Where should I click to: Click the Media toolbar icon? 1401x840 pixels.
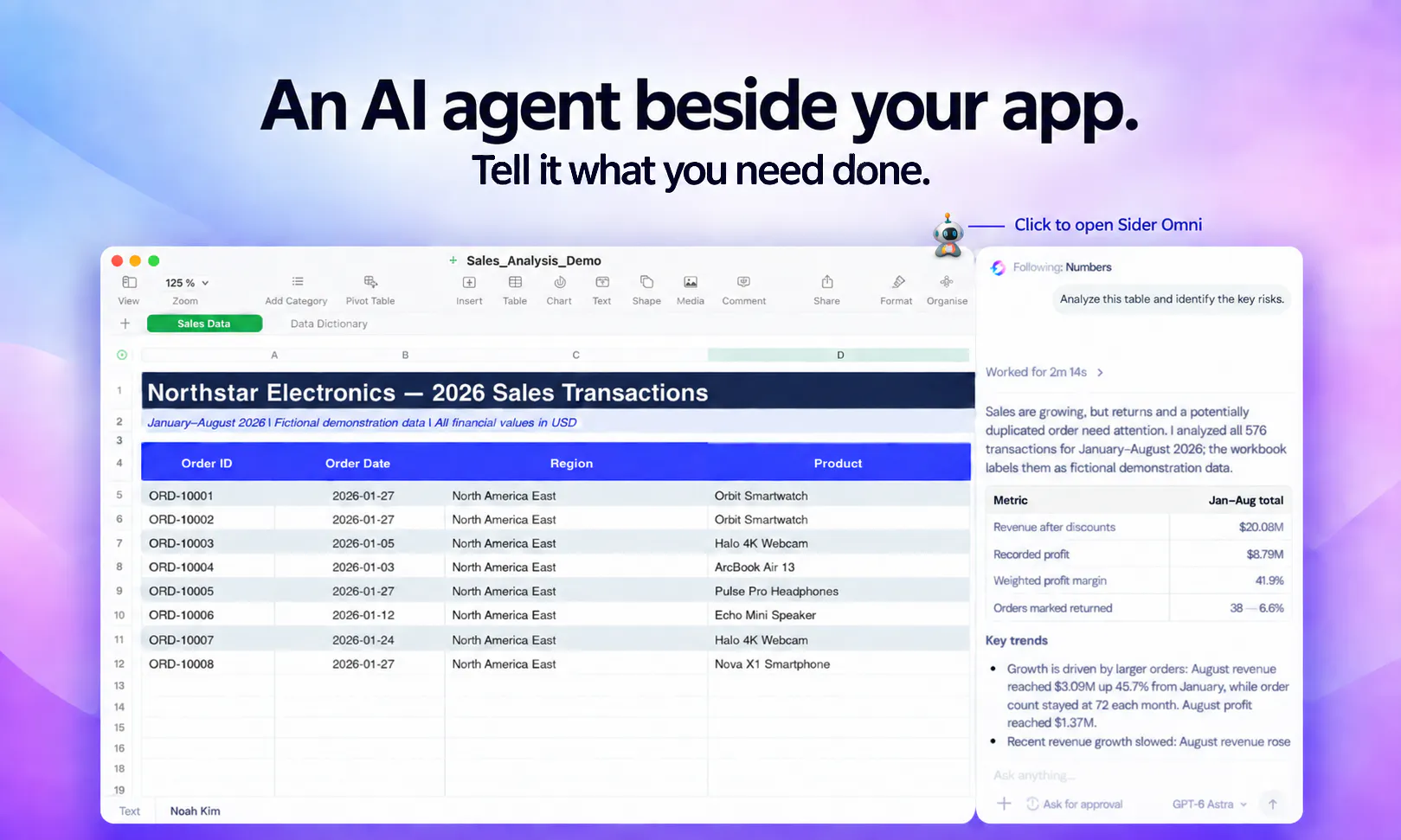pos(691,282)
